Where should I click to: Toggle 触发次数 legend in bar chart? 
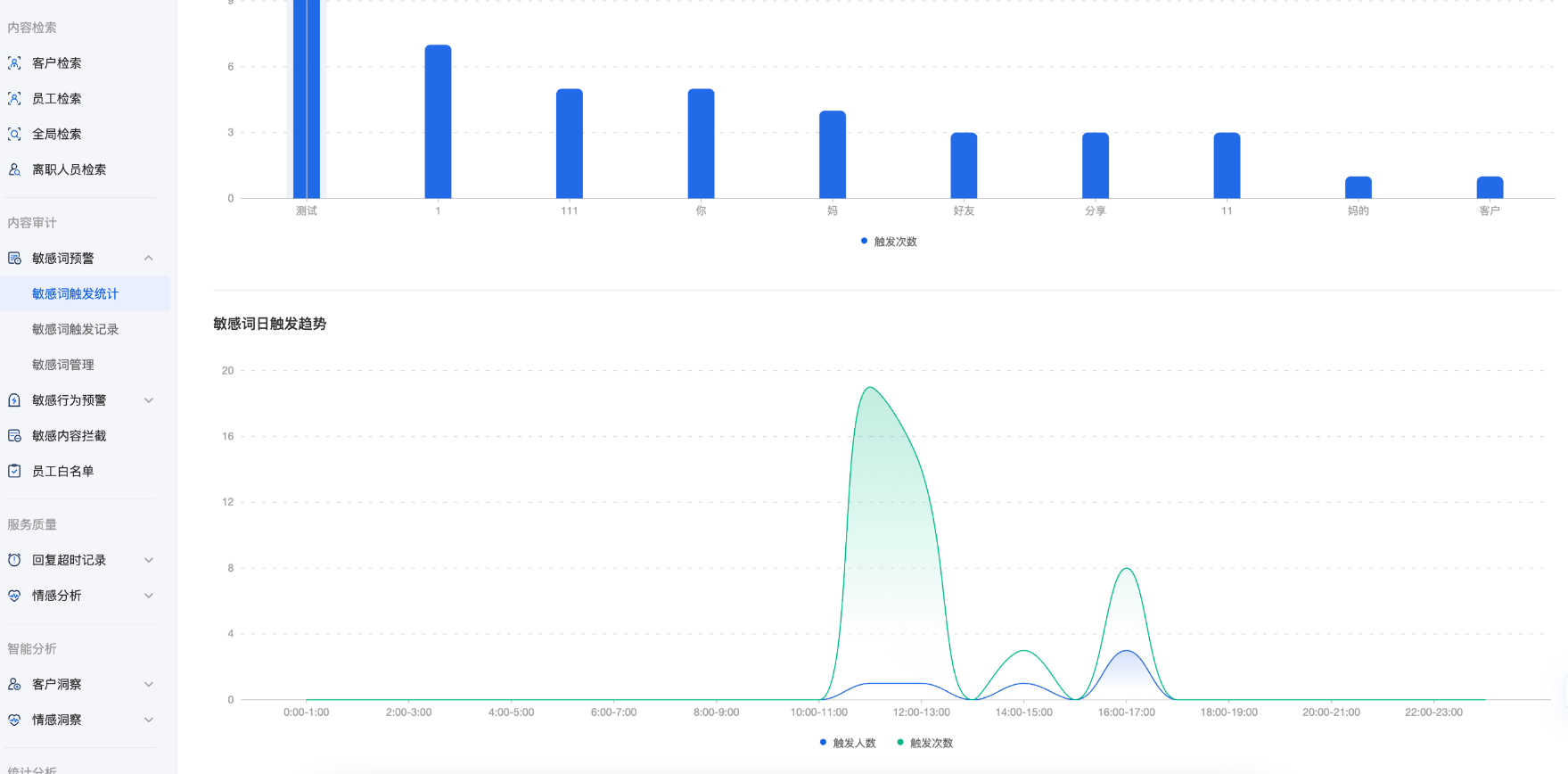pos(889,242)
